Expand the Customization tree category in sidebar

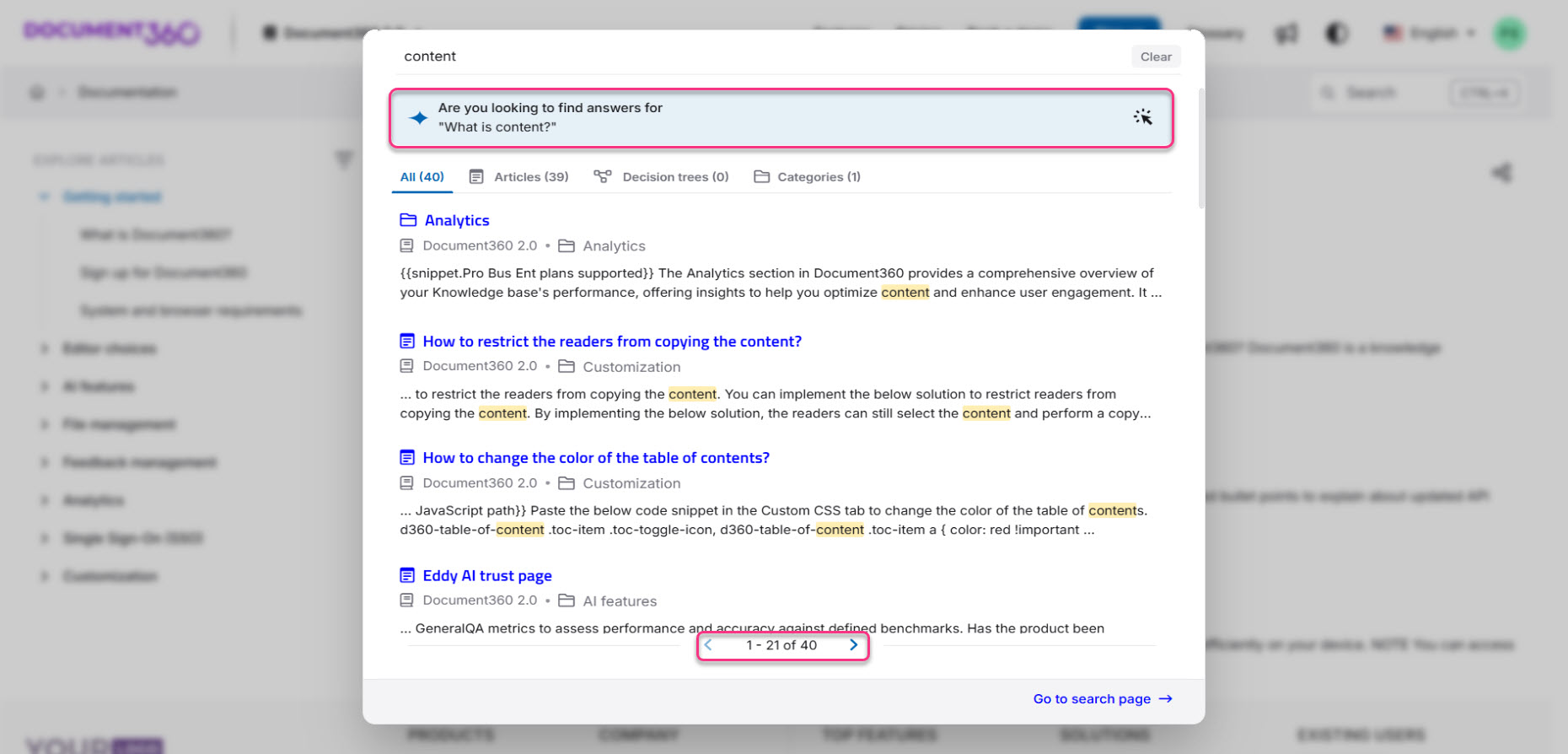click(x=44, y=576)
